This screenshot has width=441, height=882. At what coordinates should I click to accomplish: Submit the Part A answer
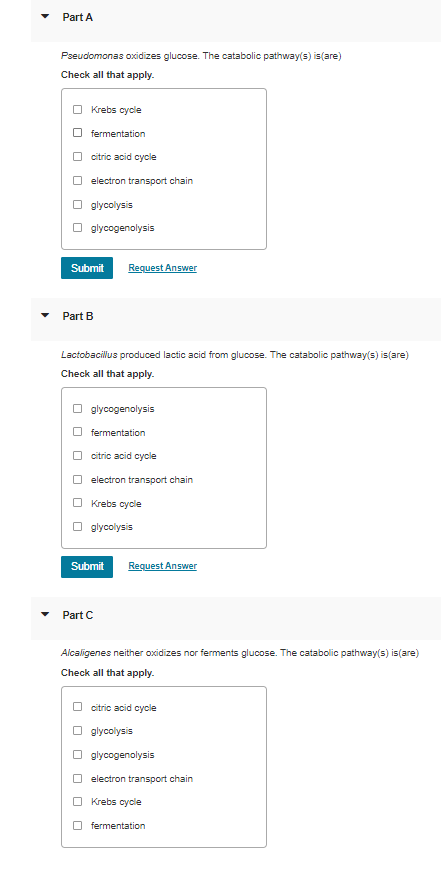pos(87,268)
